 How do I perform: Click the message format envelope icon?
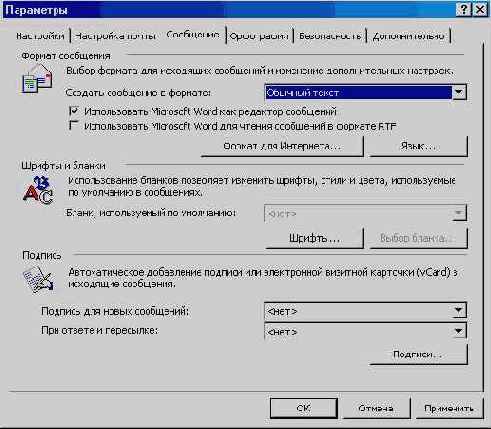point(37,78)
